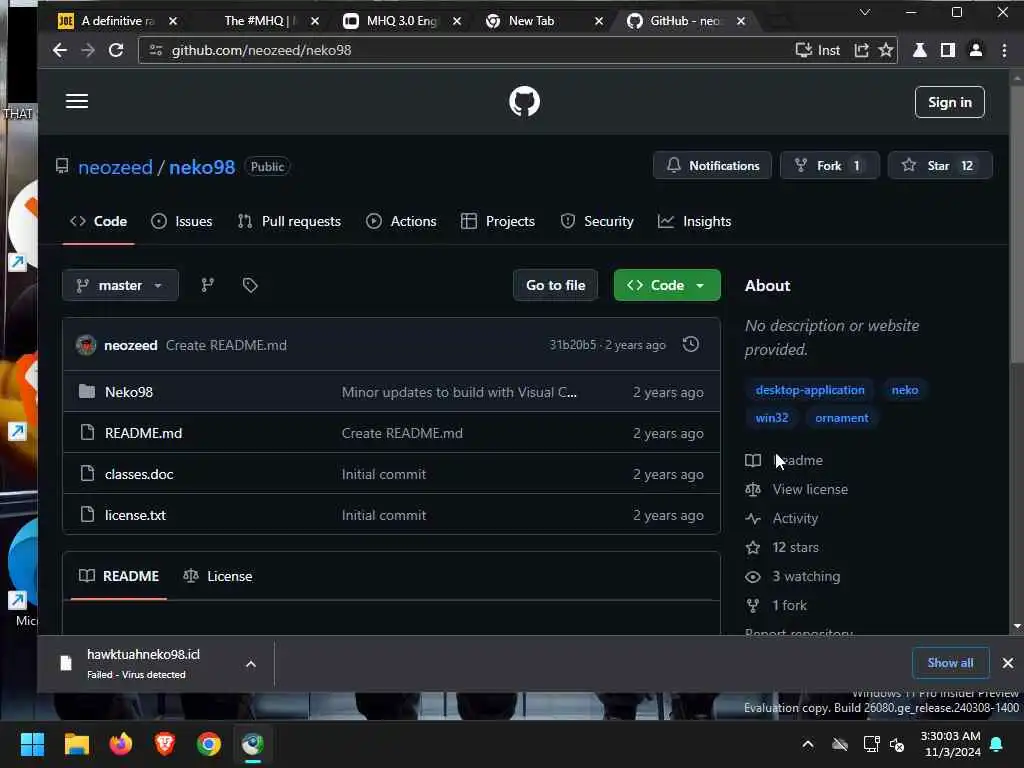Open commit history clock icon
Viewport: 1024px width, 768px height.
[x=690, y=344]
